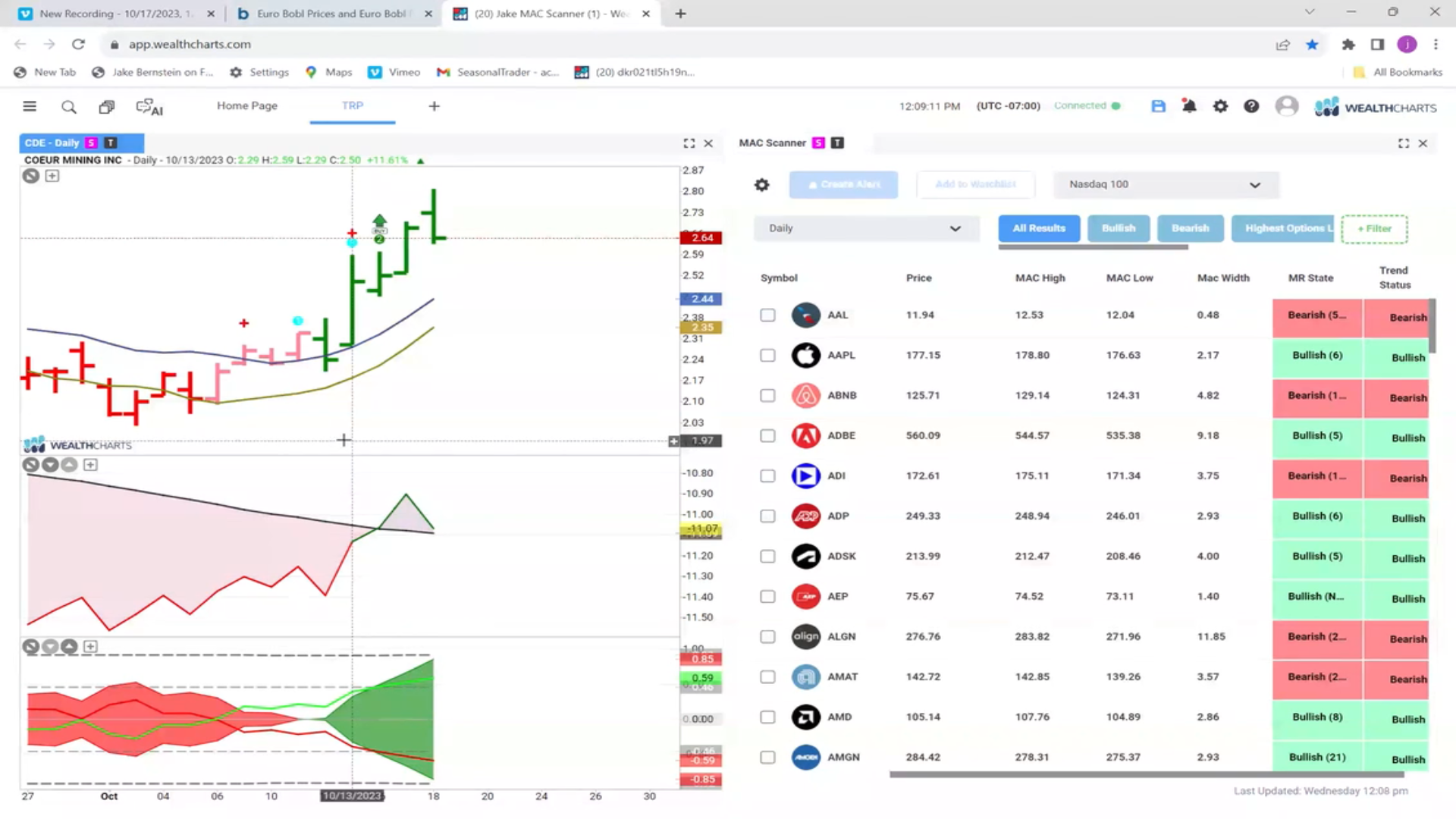Tick the ADI row checkbox
The image size is (1456, 819).
tap(767, 476)
